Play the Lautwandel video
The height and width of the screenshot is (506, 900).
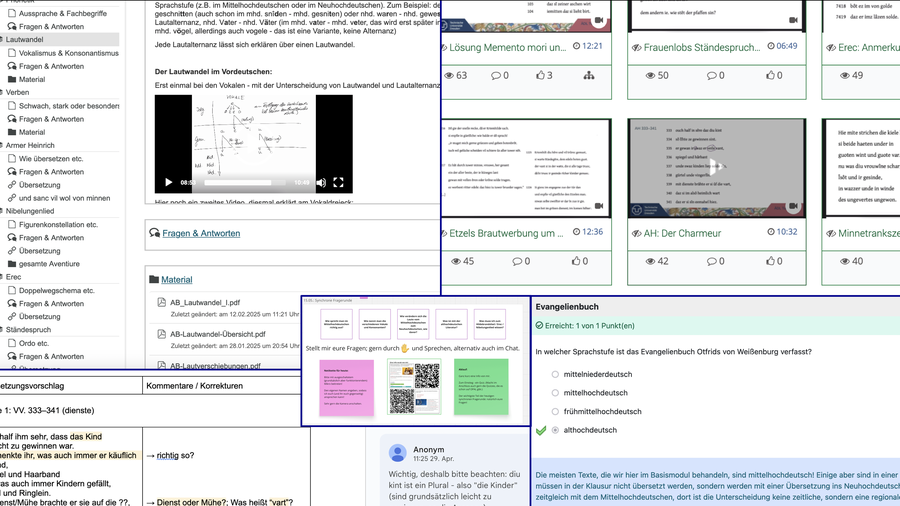point(168,183)
